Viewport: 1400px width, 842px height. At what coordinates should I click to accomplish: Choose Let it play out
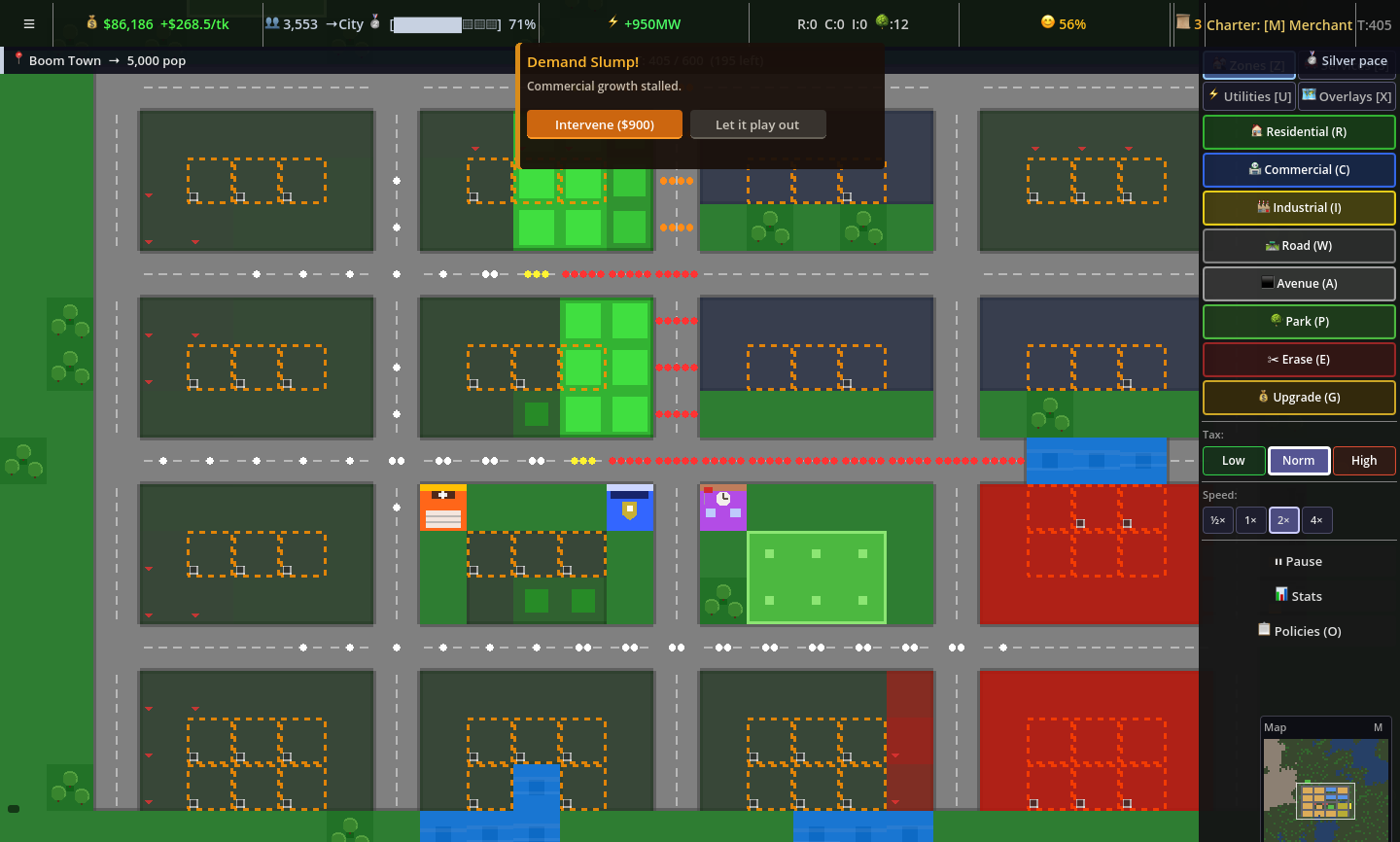pos(757,124)
